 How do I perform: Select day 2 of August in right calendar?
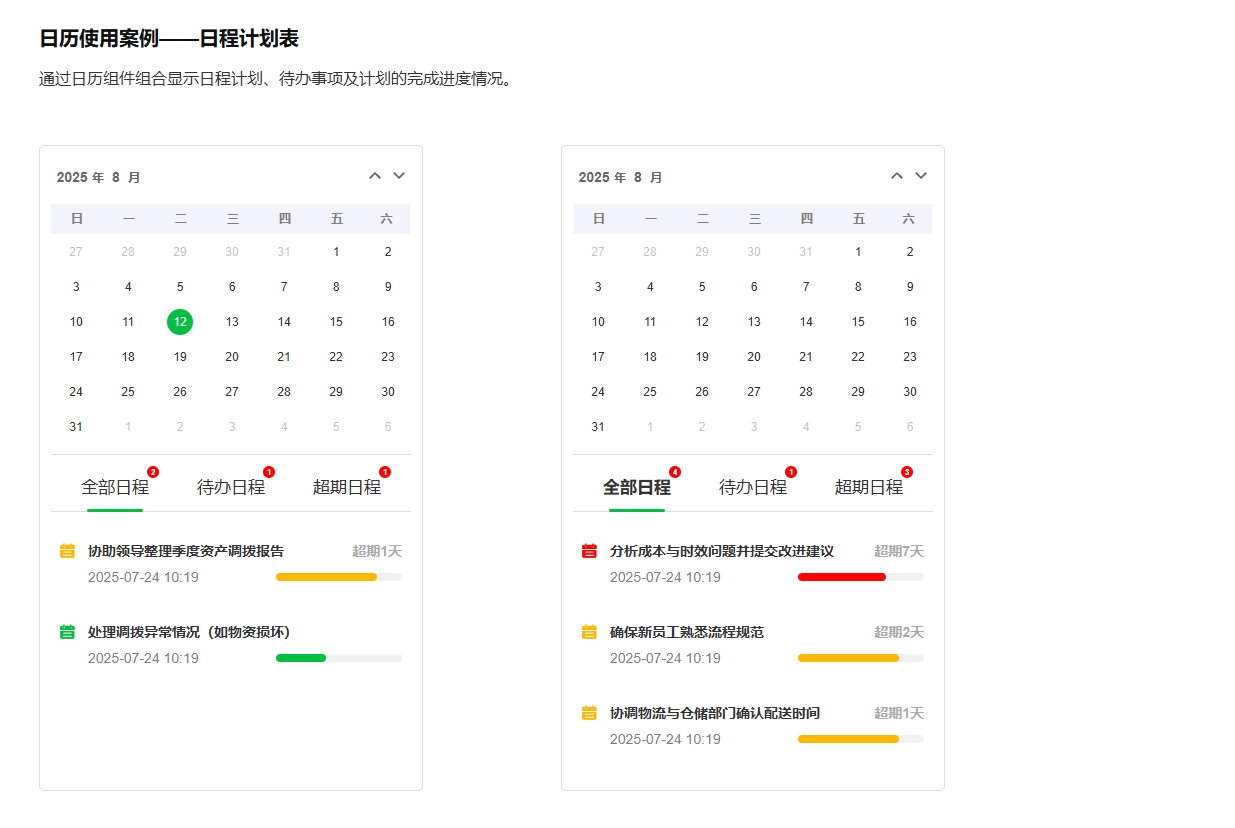click(910, 252)
